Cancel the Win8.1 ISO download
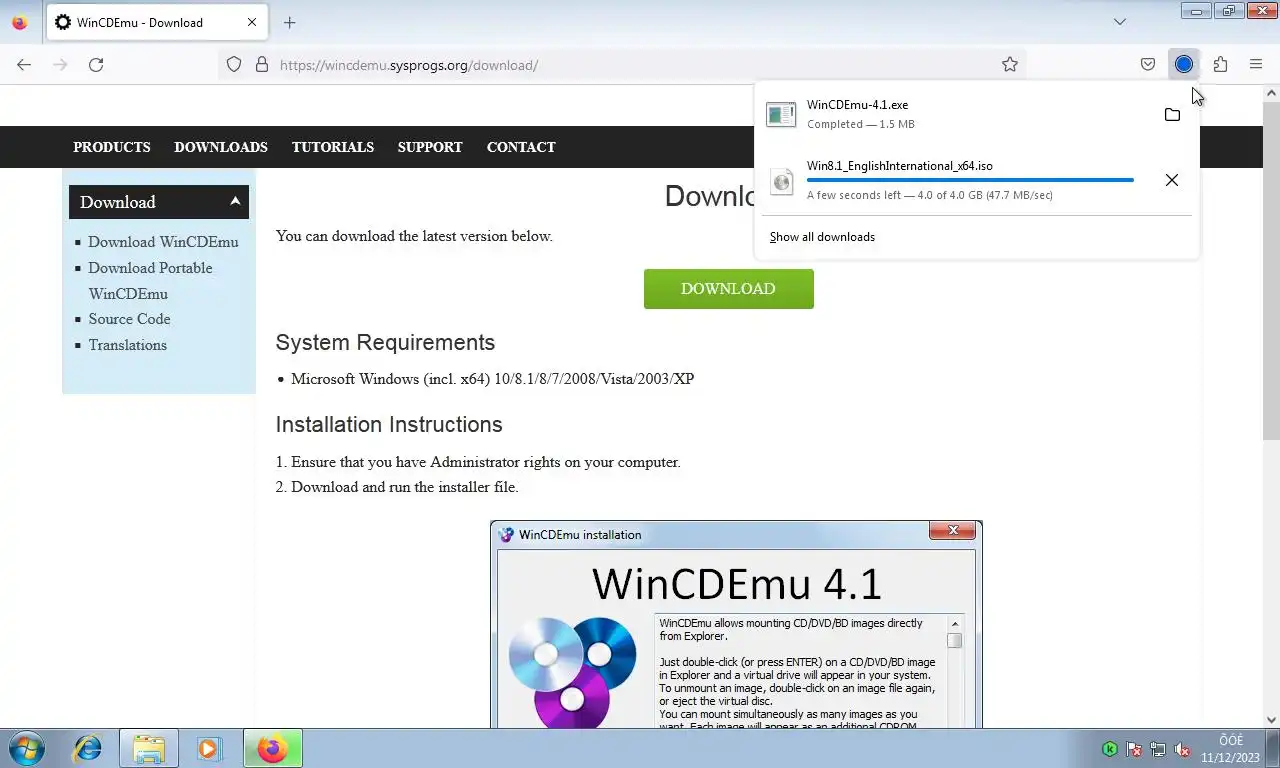Viewport: 1280px width, 768px height. click(1172, 180)
